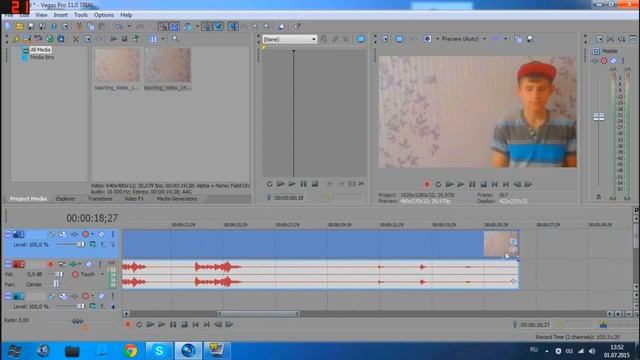Click the track one Level slider handle
Image resolution: width=640 pixels, height=360 pixels.
pos(80,244)
